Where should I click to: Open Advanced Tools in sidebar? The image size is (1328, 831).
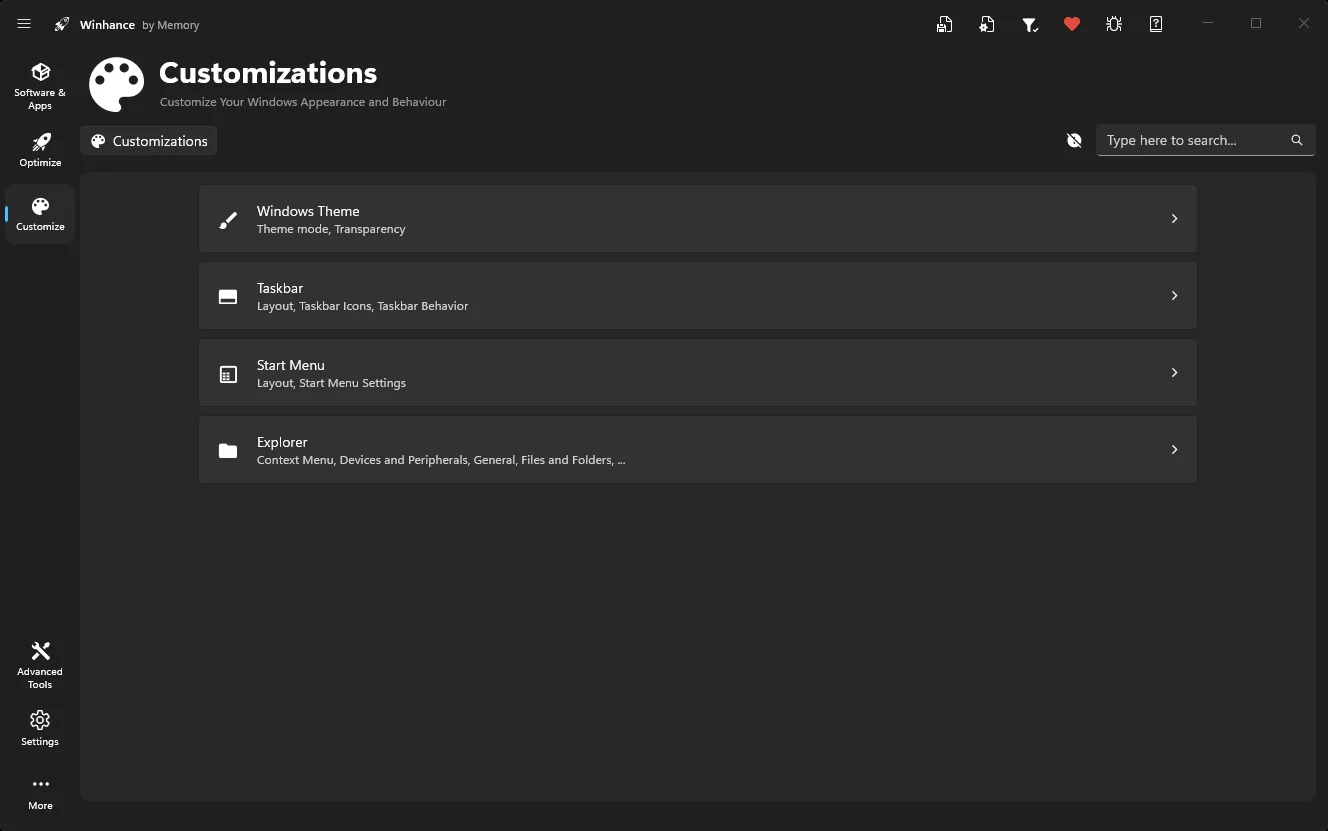40,664
